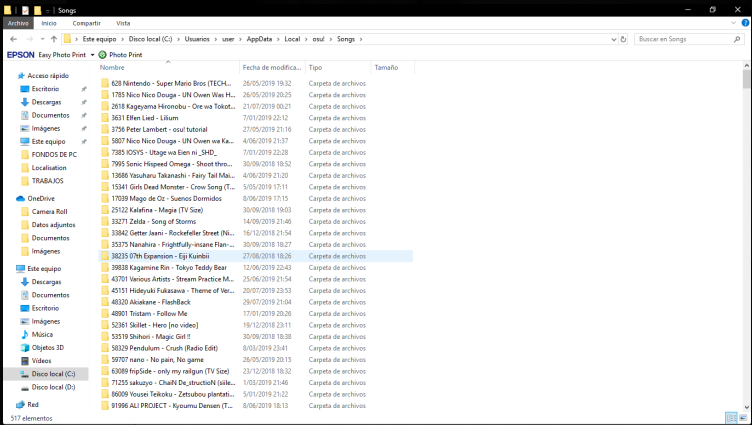The image size is (752, 425).
Task: Open the Archivo menu tab
Action: pos(18,23)
